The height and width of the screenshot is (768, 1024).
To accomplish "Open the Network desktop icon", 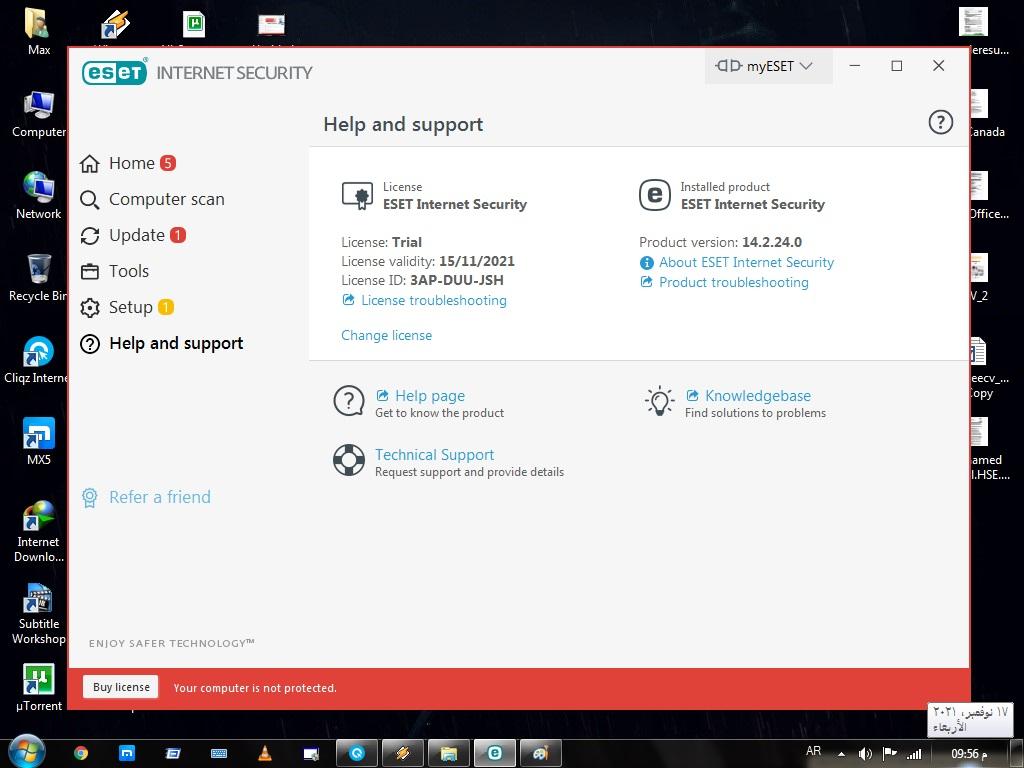I will pos(39,195).
